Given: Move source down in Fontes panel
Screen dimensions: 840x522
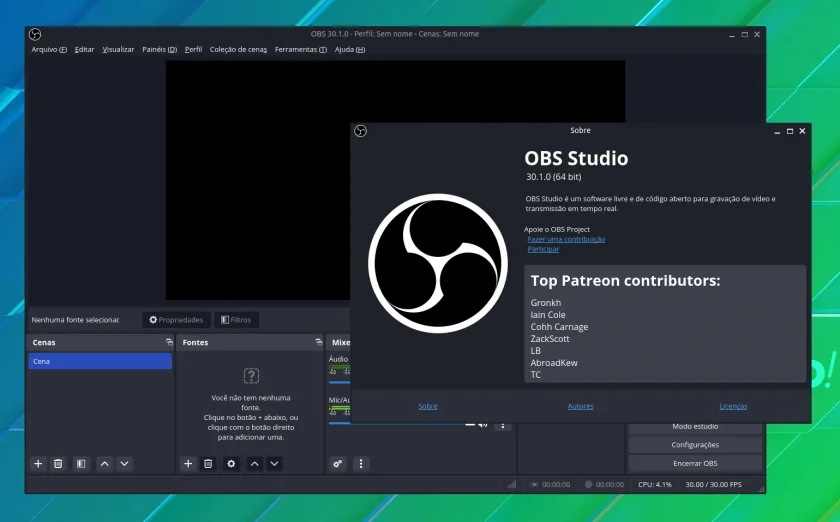Looking at the screenshot, I should pyautogui.click(x=274, y=464).
